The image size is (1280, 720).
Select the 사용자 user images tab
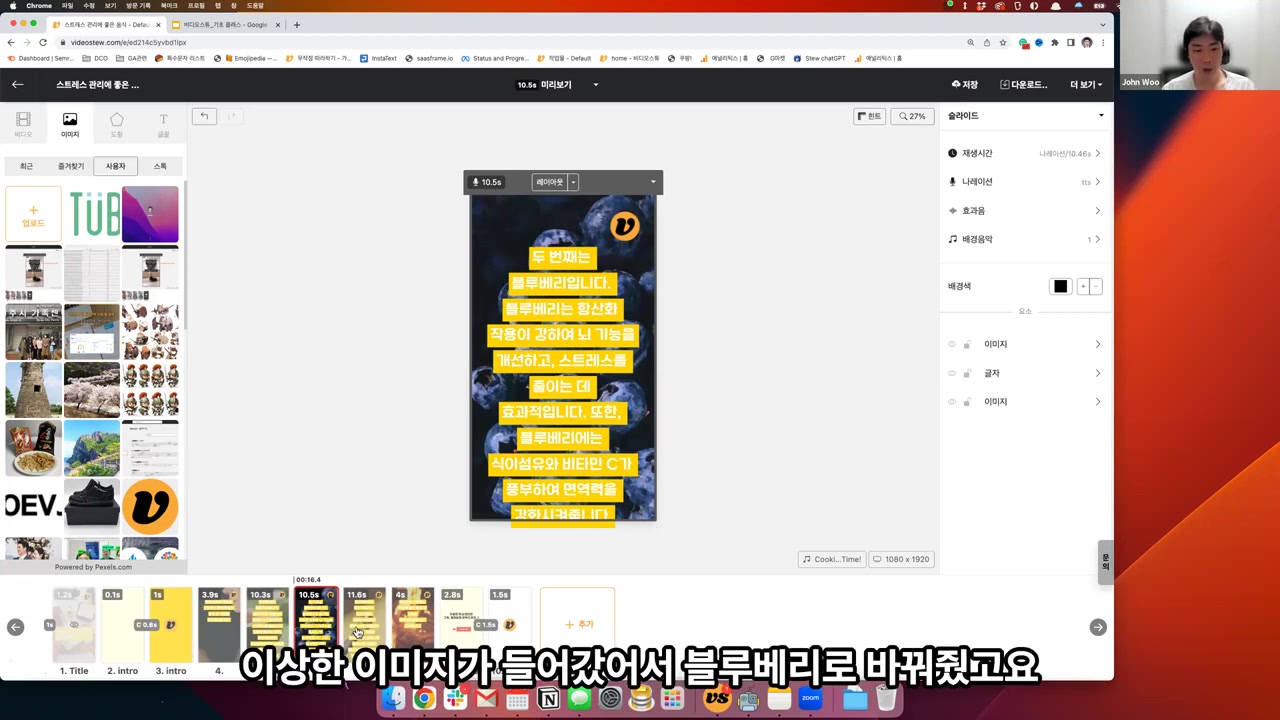(x=116, y=166)
